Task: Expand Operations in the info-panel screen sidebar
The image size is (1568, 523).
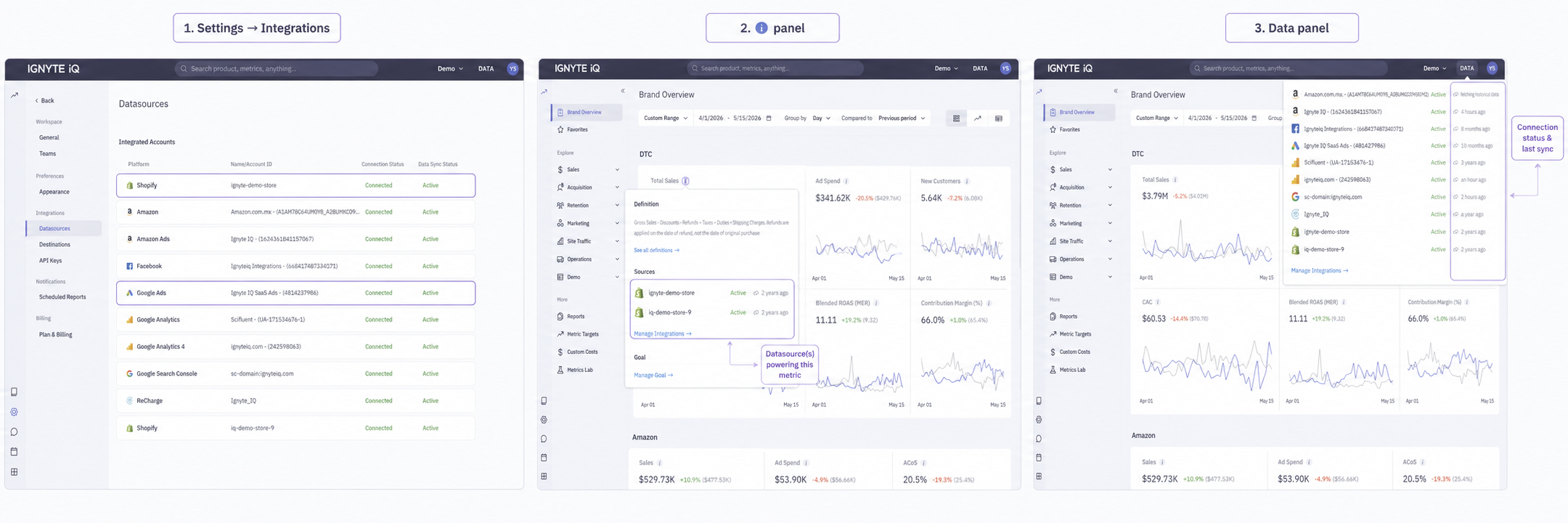Action: click(588, 259)
